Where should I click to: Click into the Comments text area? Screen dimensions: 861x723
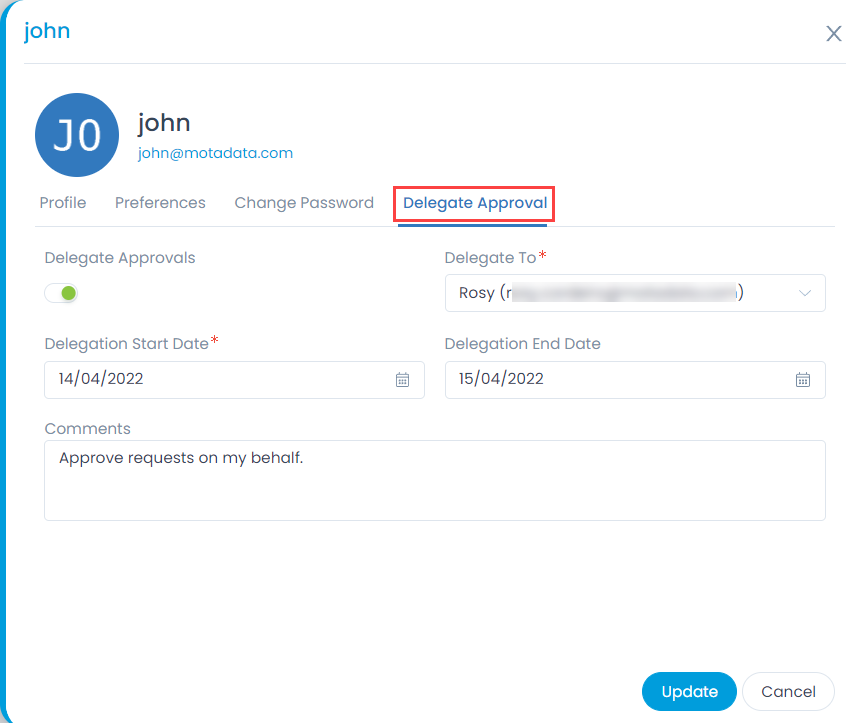point(435,480)
